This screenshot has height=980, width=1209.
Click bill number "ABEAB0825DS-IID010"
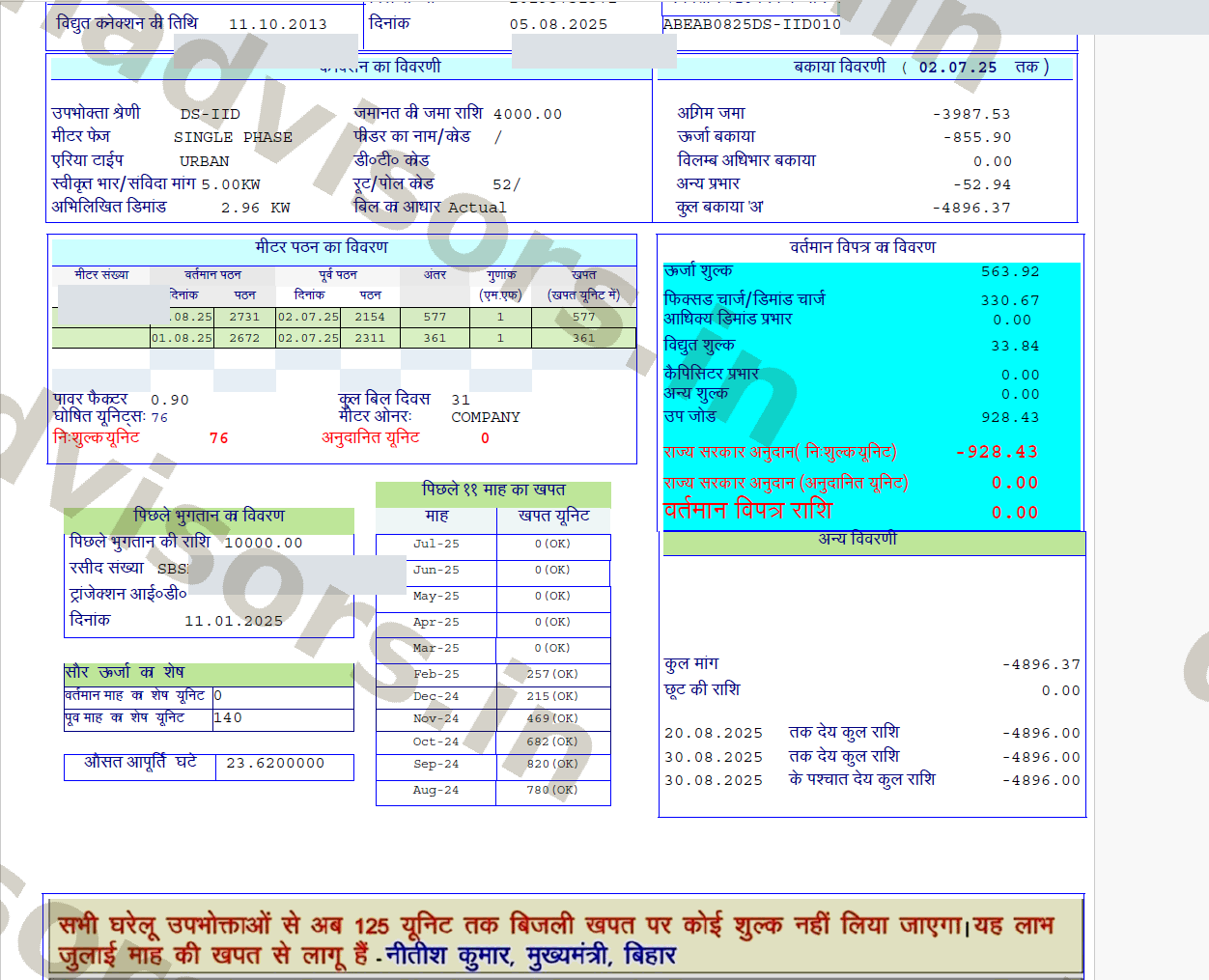coord(752,24)
